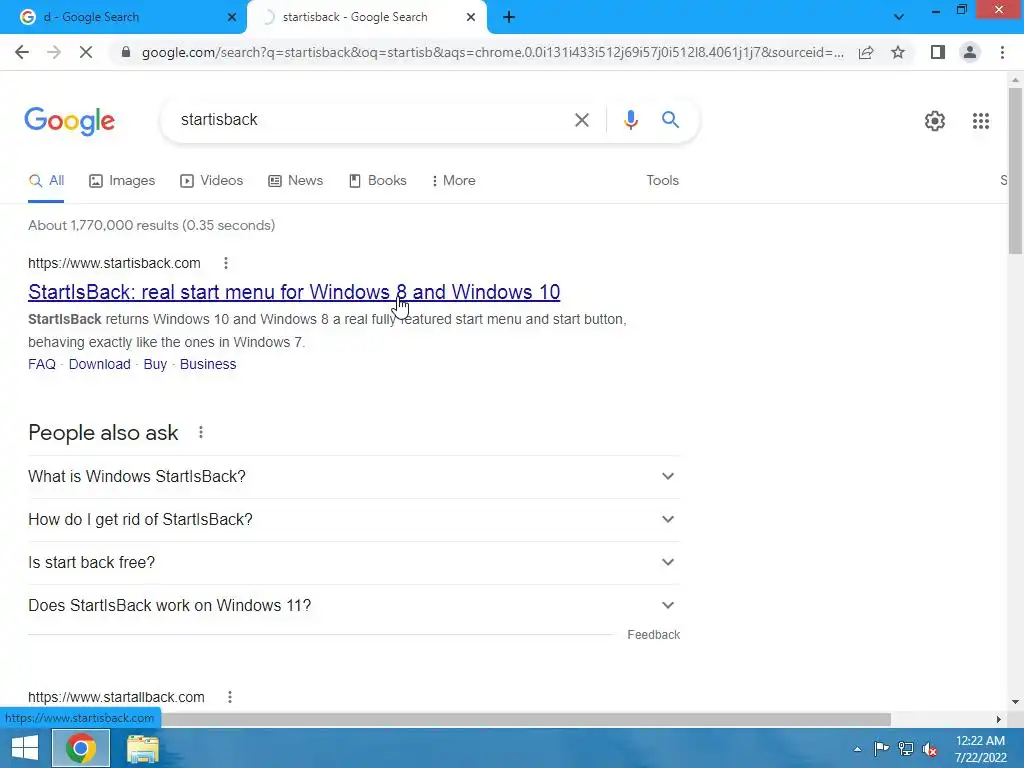Open the Windows Start button

[x=24, y=748]
